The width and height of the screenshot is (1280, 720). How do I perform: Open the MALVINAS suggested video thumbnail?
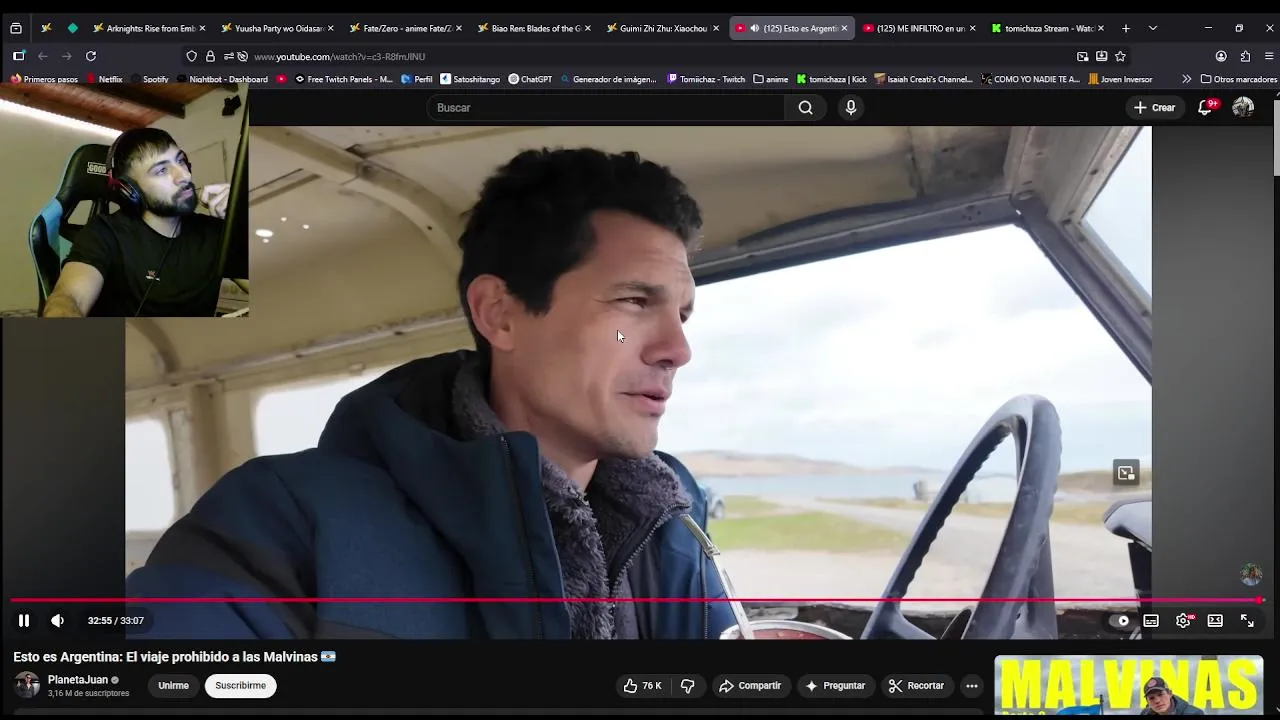click(x=1129, y=687)
